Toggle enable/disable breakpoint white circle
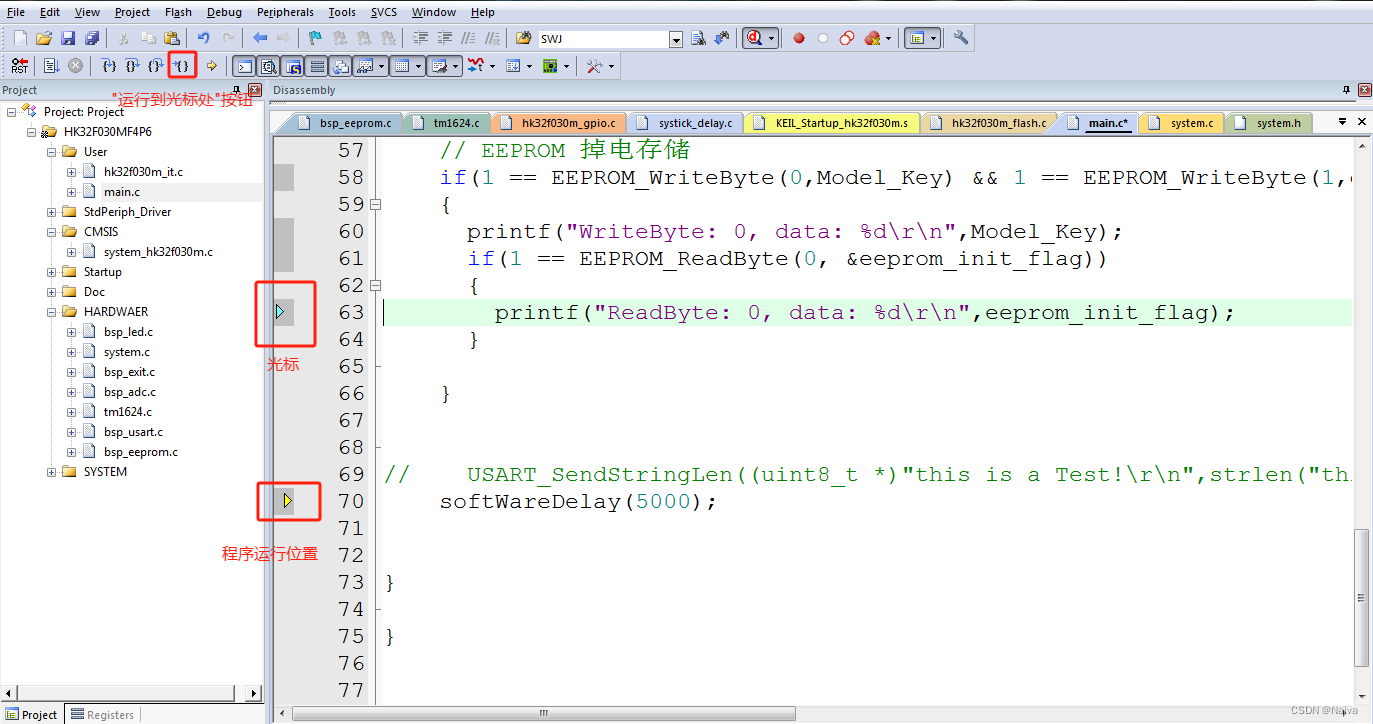 coord(823,38)
